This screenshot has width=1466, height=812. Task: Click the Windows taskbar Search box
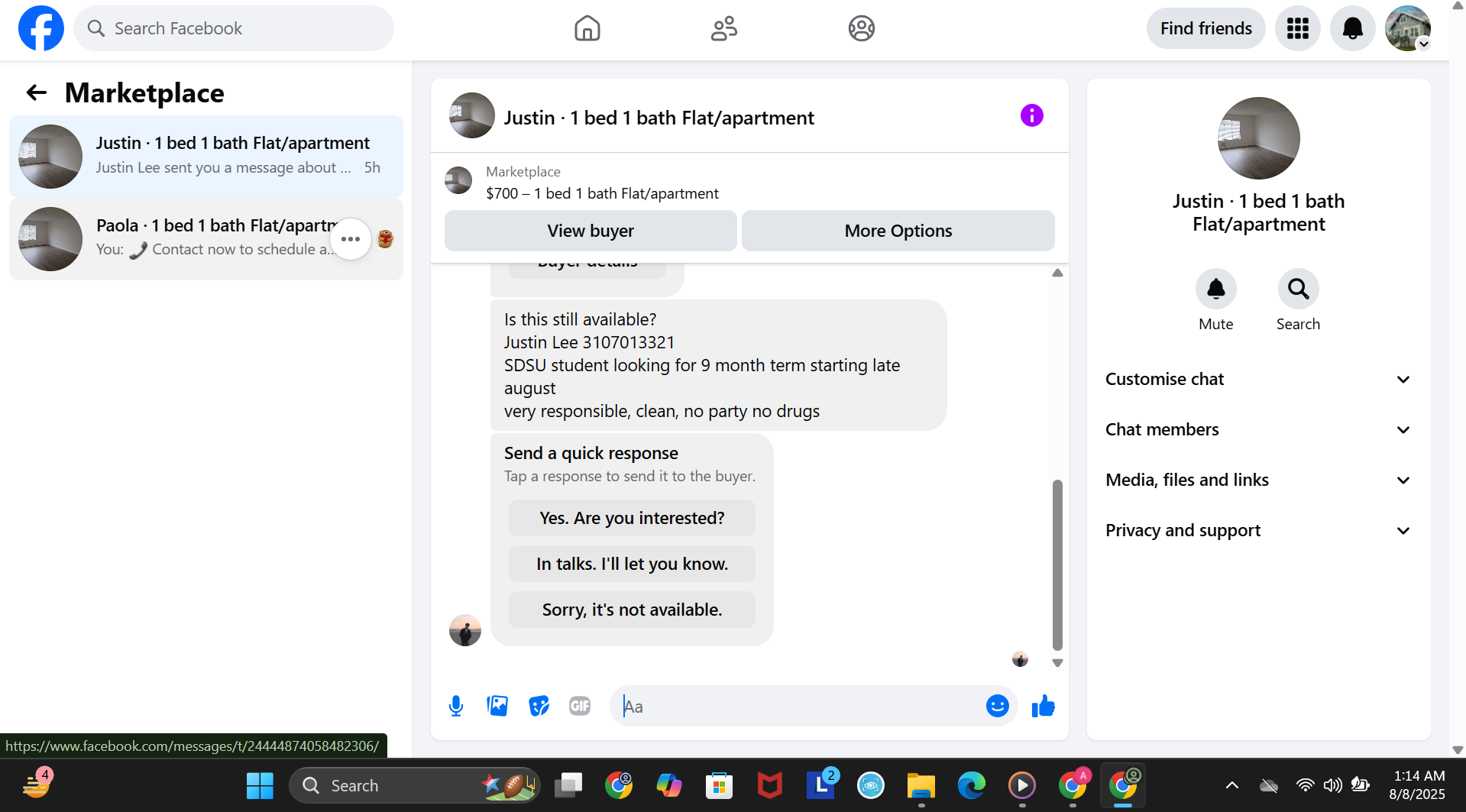pyautogui.click(x=413, y=785)
